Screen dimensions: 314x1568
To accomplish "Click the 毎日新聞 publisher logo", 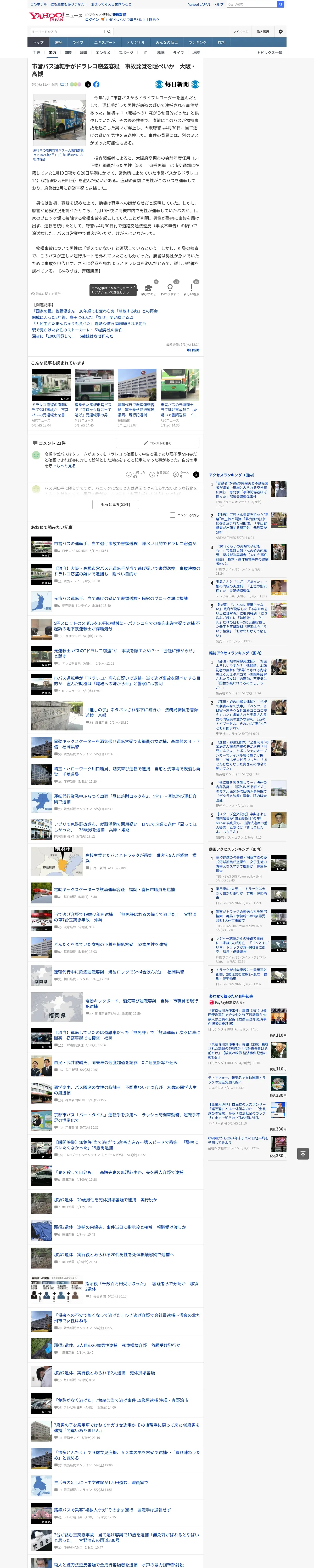I will (x=177, y=85).
